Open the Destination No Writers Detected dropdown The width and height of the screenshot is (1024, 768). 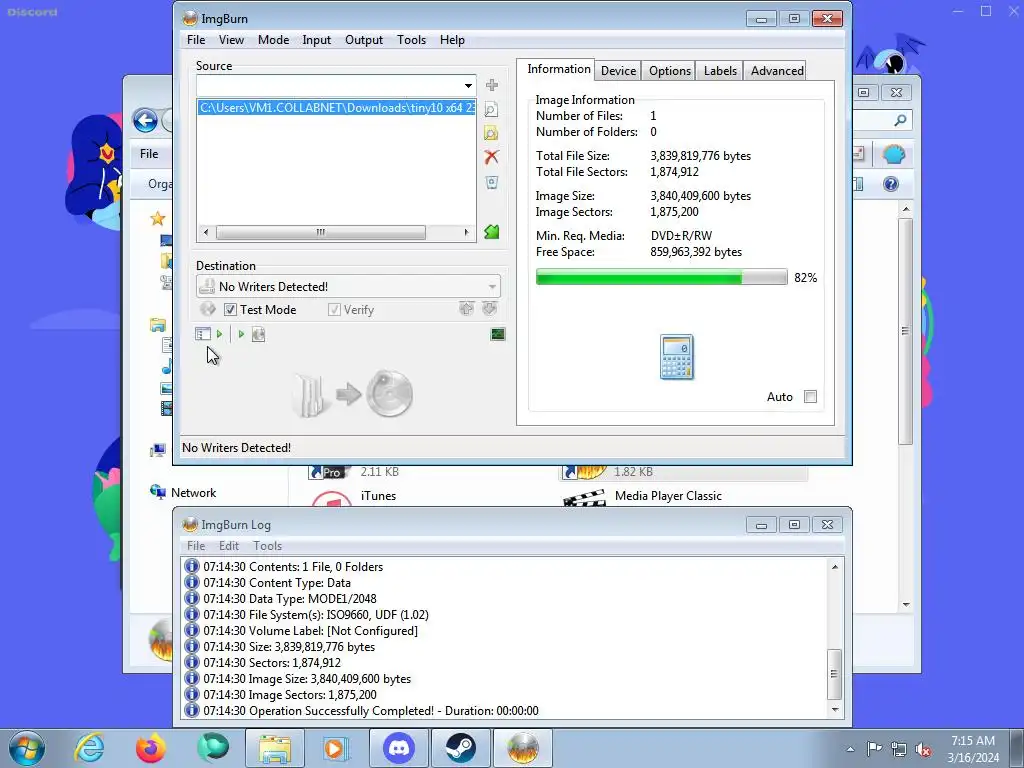pos(492,287)
